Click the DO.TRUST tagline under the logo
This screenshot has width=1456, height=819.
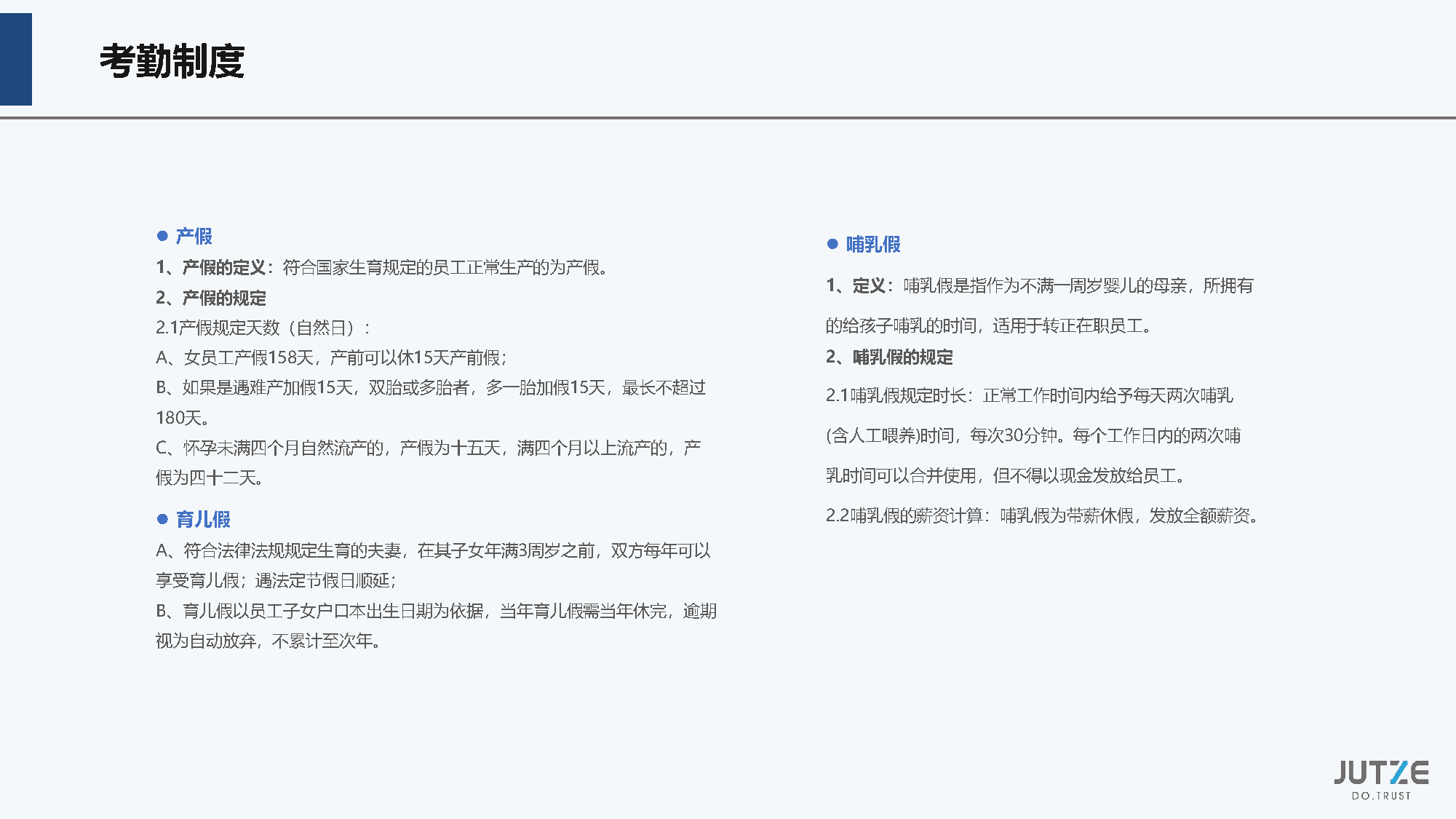click(1380, 796)
